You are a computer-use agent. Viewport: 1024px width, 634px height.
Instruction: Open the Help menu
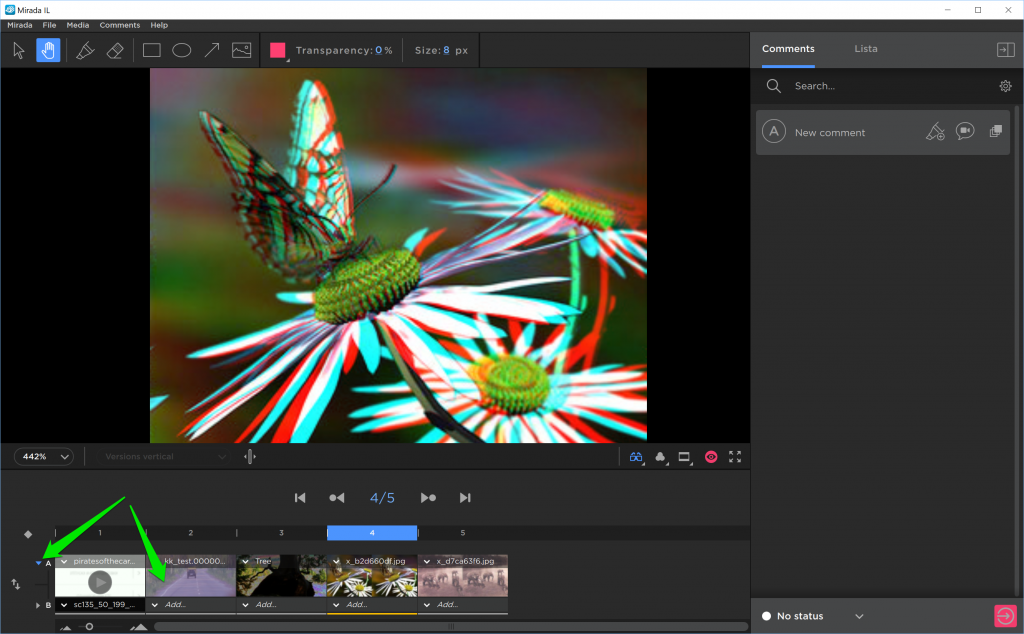pyautogui.click(x=159, y=25)
